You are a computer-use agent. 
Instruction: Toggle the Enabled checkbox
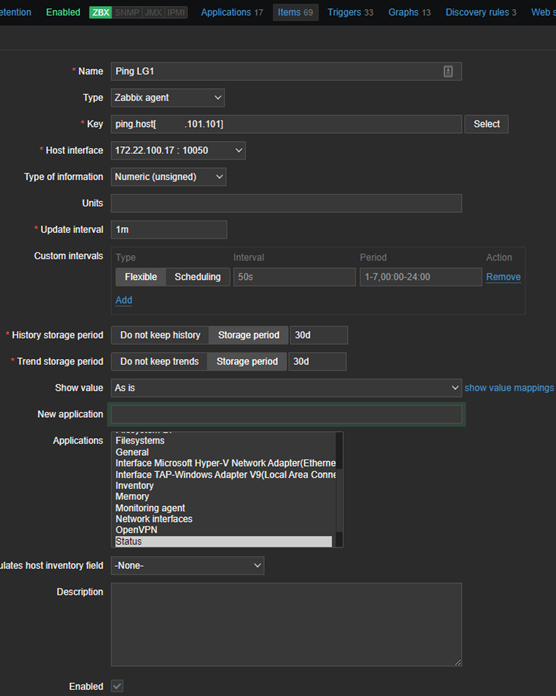tap(117, 686)
